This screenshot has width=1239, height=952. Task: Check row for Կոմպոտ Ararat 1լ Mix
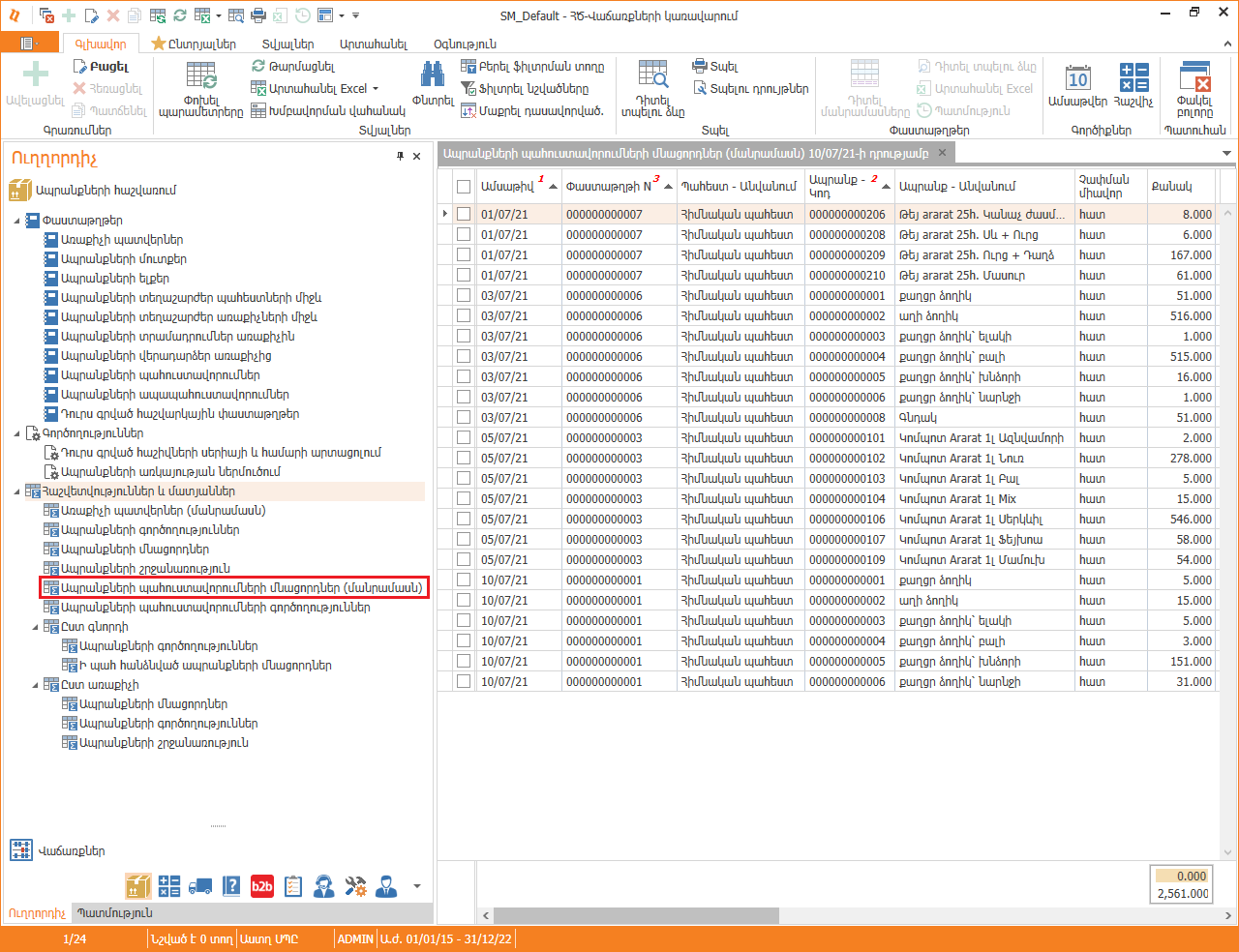pyautogui.click(x=464, y=498)
